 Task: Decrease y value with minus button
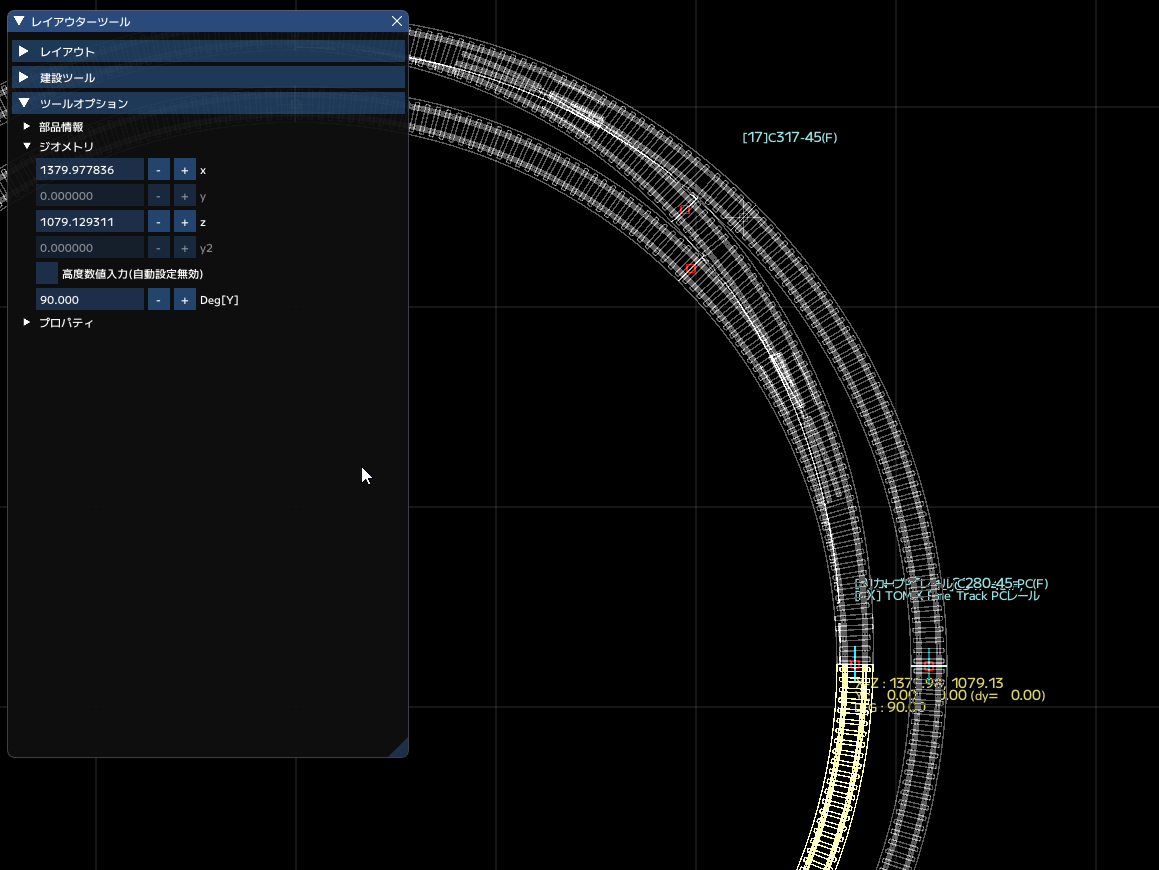point(158,196)
